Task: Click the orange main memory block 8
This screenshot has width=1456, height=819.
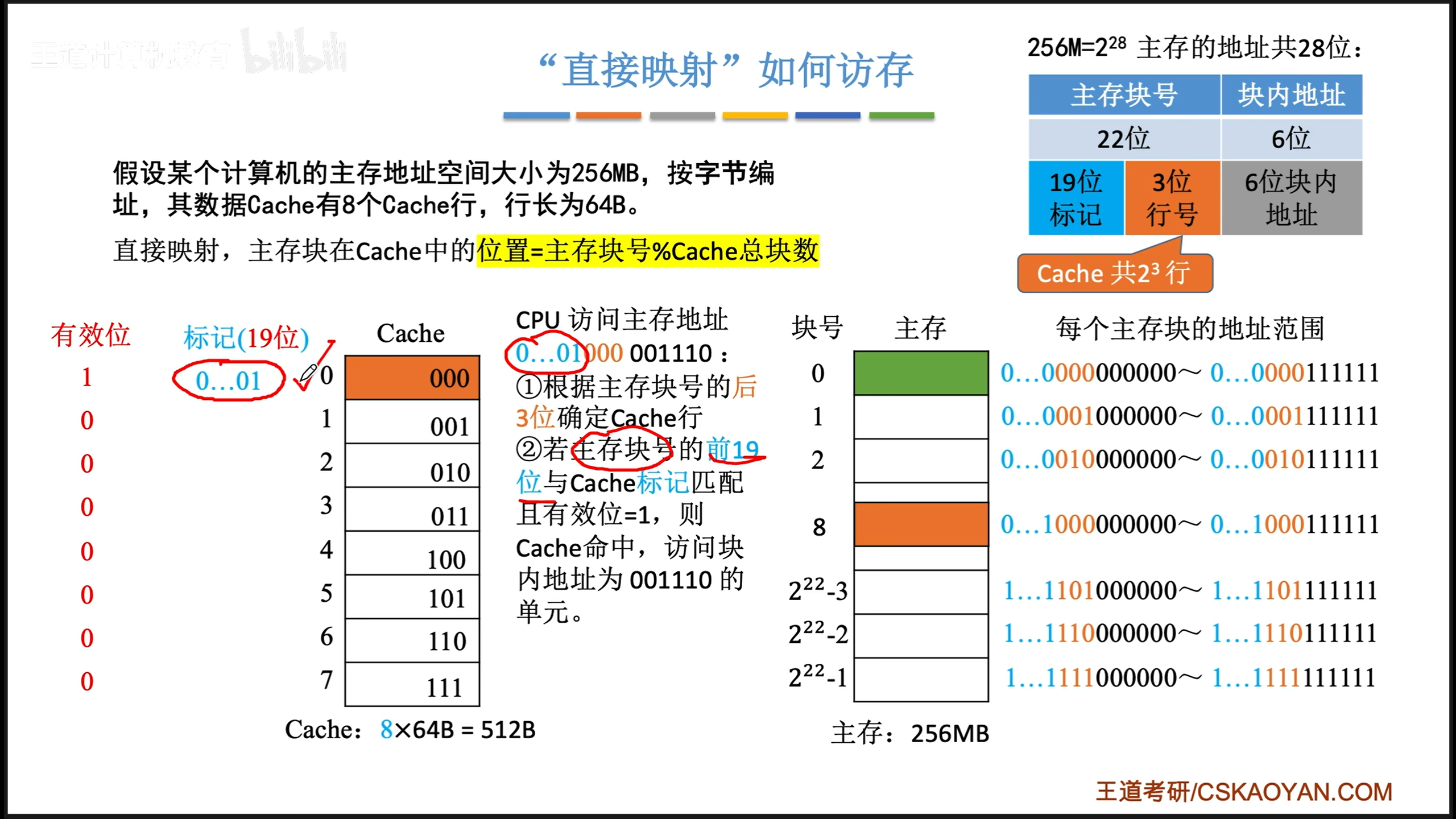Action: 921,524
